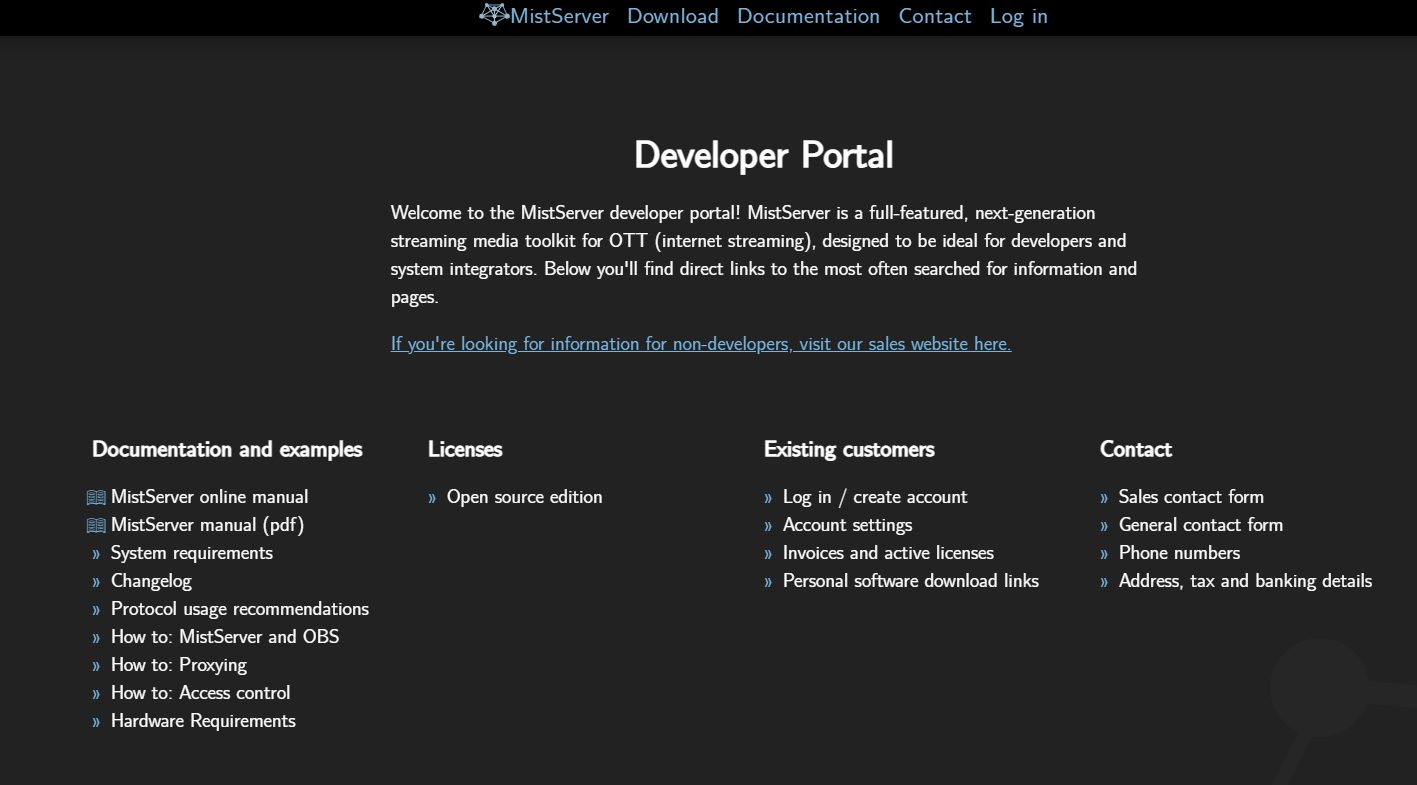View Invoices and active licenses
Screen dimensions: 1417x785
point(887,553)
